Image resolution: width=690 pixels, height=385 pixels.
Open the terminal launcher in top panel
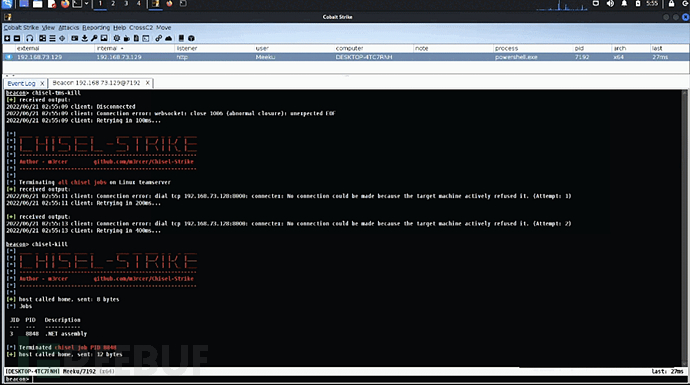[x=77, y=4]
